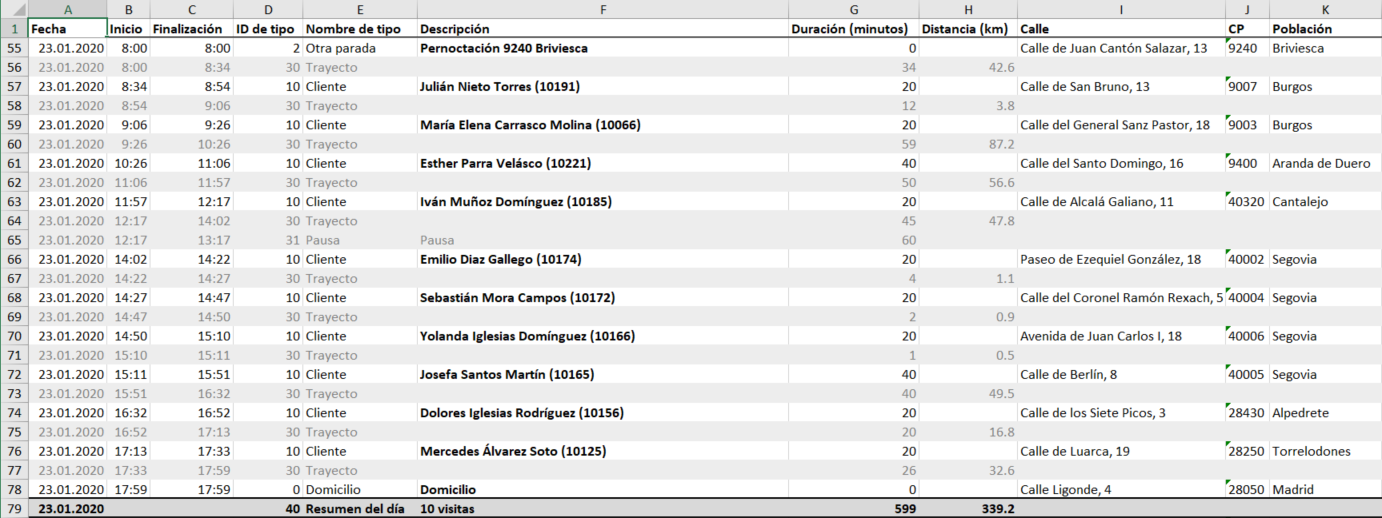Click column H header letter
Viewport: 1382px width, 518px height.
point(967,9)
